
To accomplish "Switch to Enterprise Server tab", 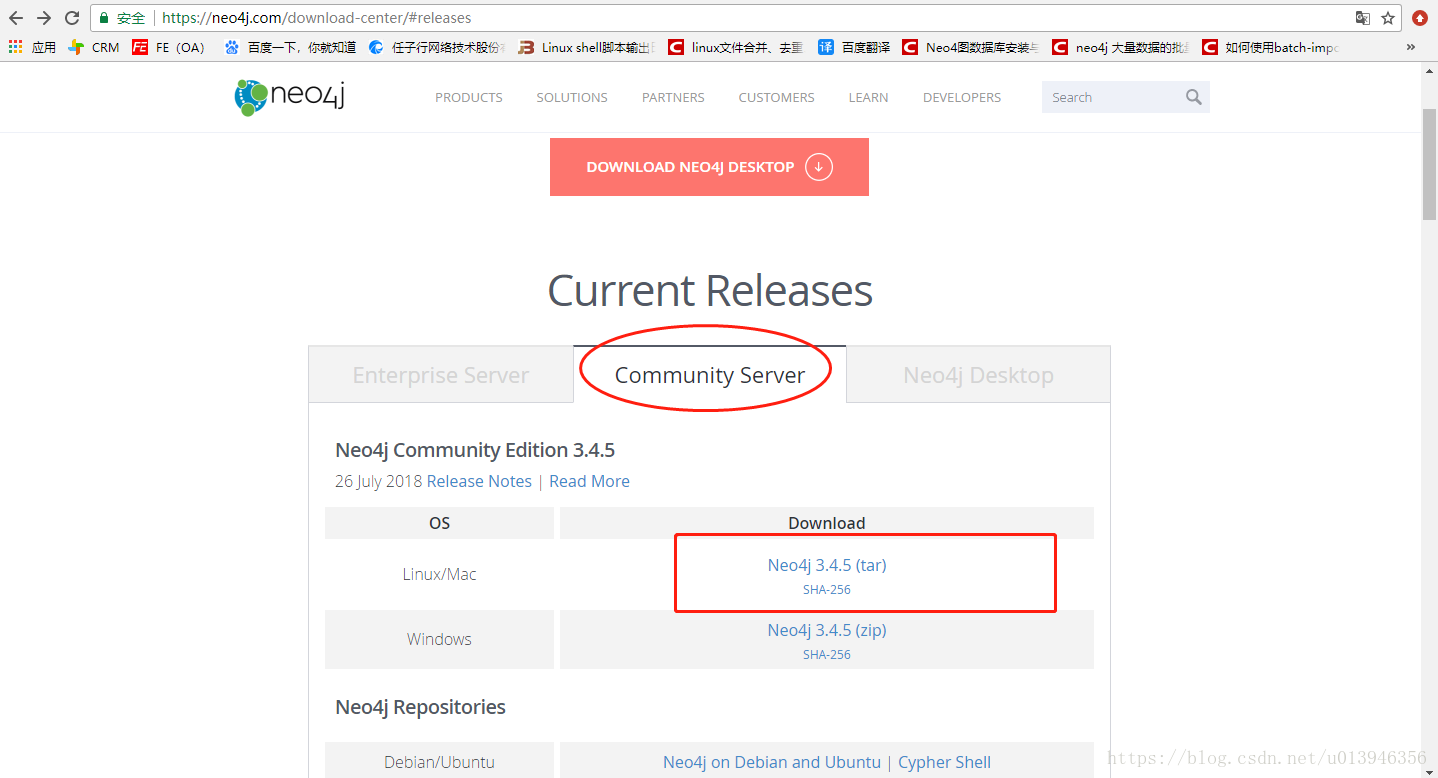I will pos(441,375).
